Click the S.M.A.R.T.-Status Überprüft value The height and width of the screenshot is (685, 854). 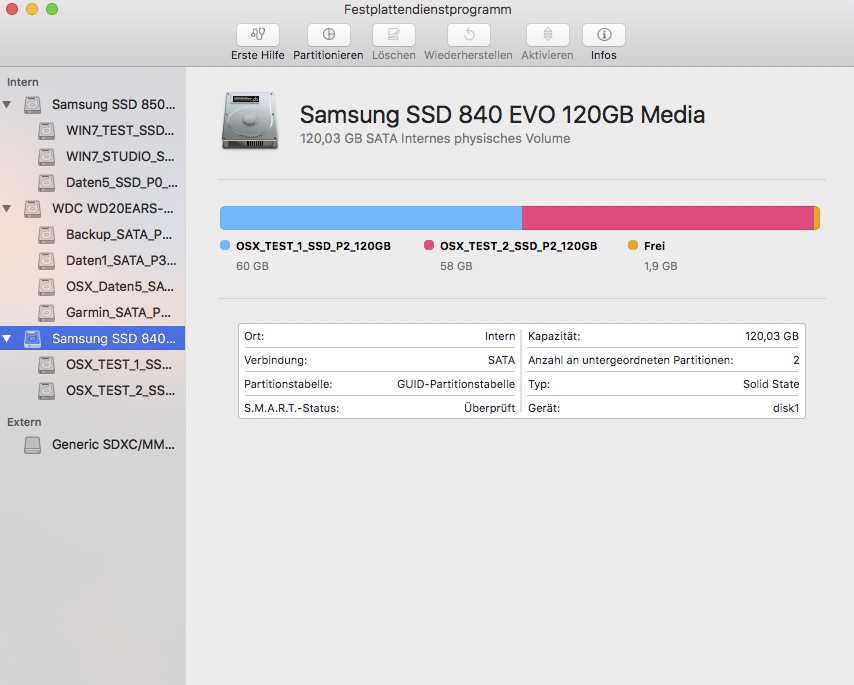[x=490, y=408]
